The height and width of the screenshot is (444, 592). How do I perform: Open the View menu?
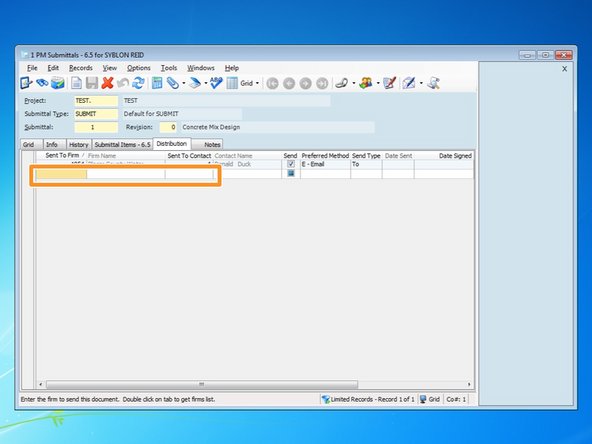pos(109,68)
